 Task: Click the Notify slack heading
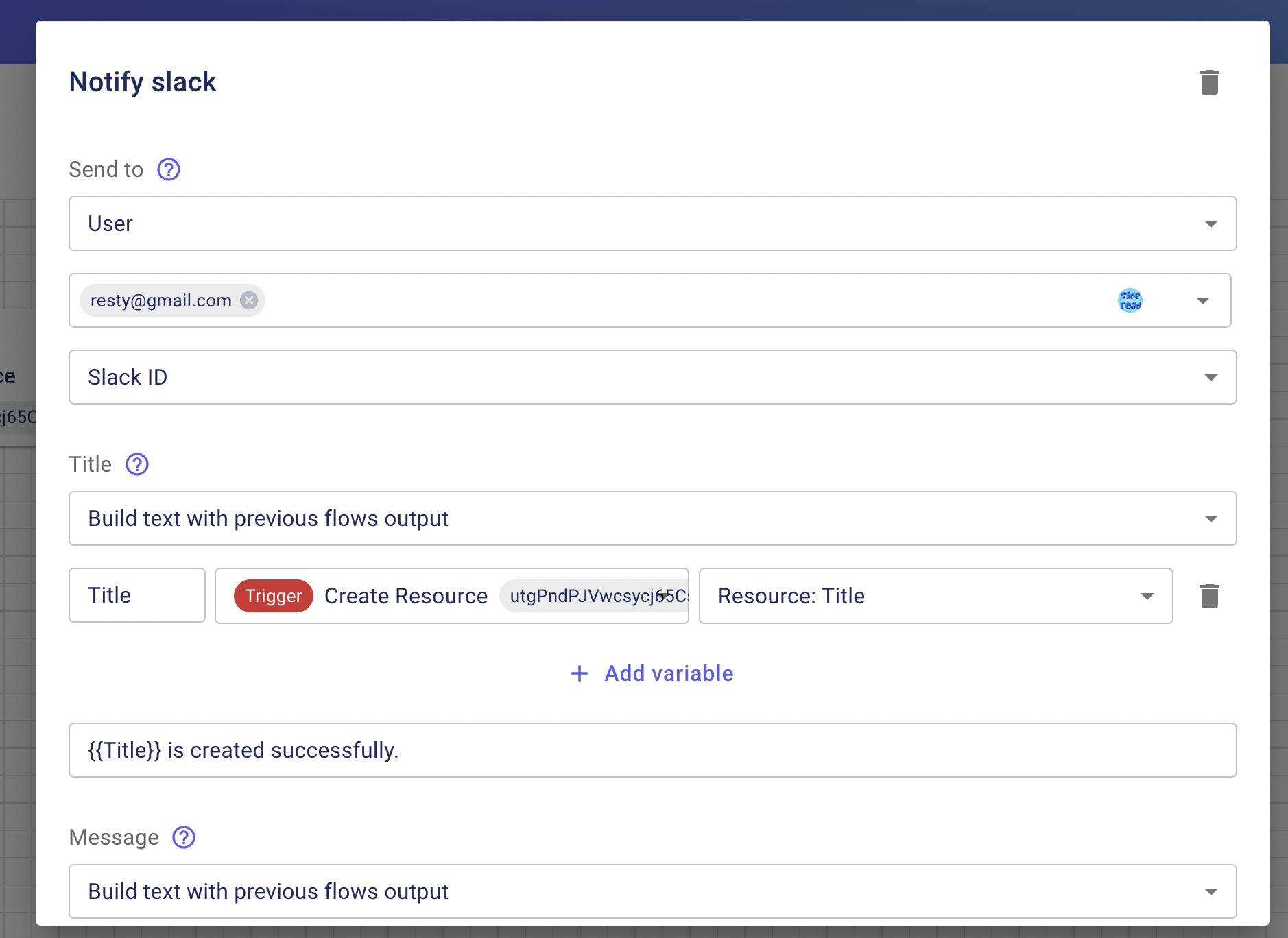pos(143,82)
